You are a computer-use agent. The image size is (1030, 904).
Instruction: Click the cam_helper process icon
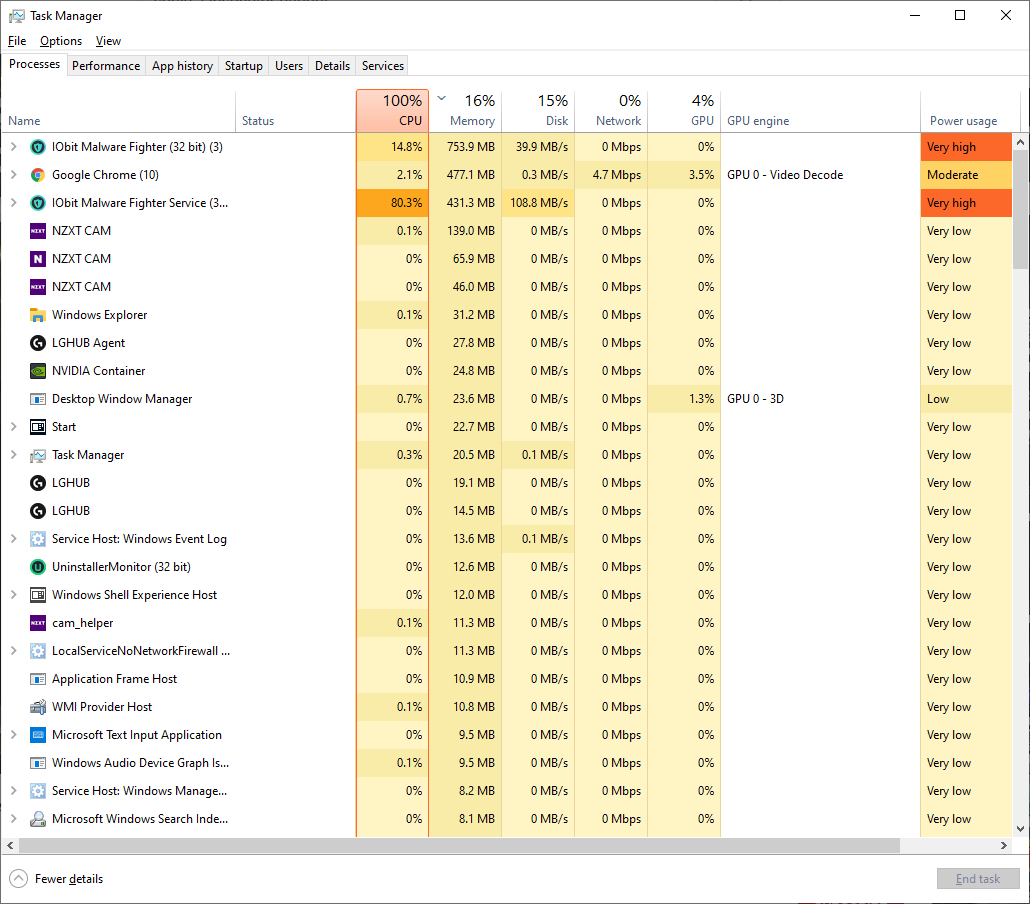(x=38, y=623)
